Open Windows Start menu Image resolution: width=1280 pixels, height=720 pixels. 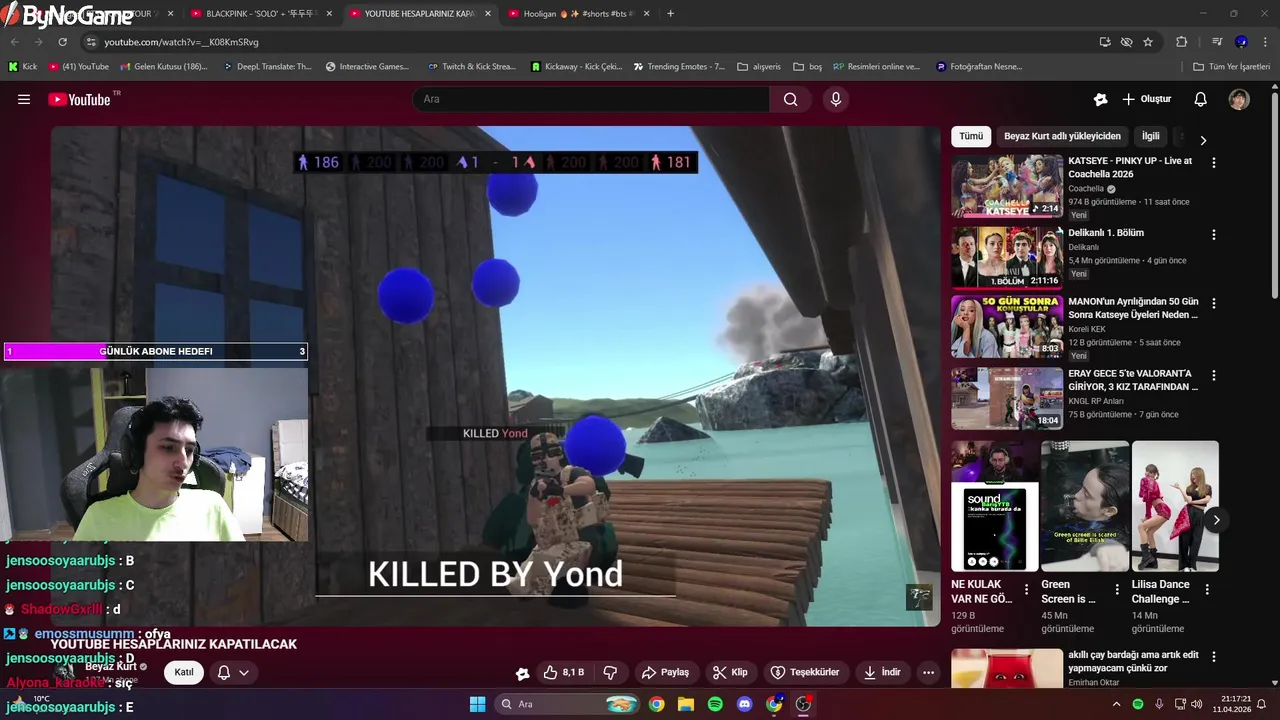[477, 704]
